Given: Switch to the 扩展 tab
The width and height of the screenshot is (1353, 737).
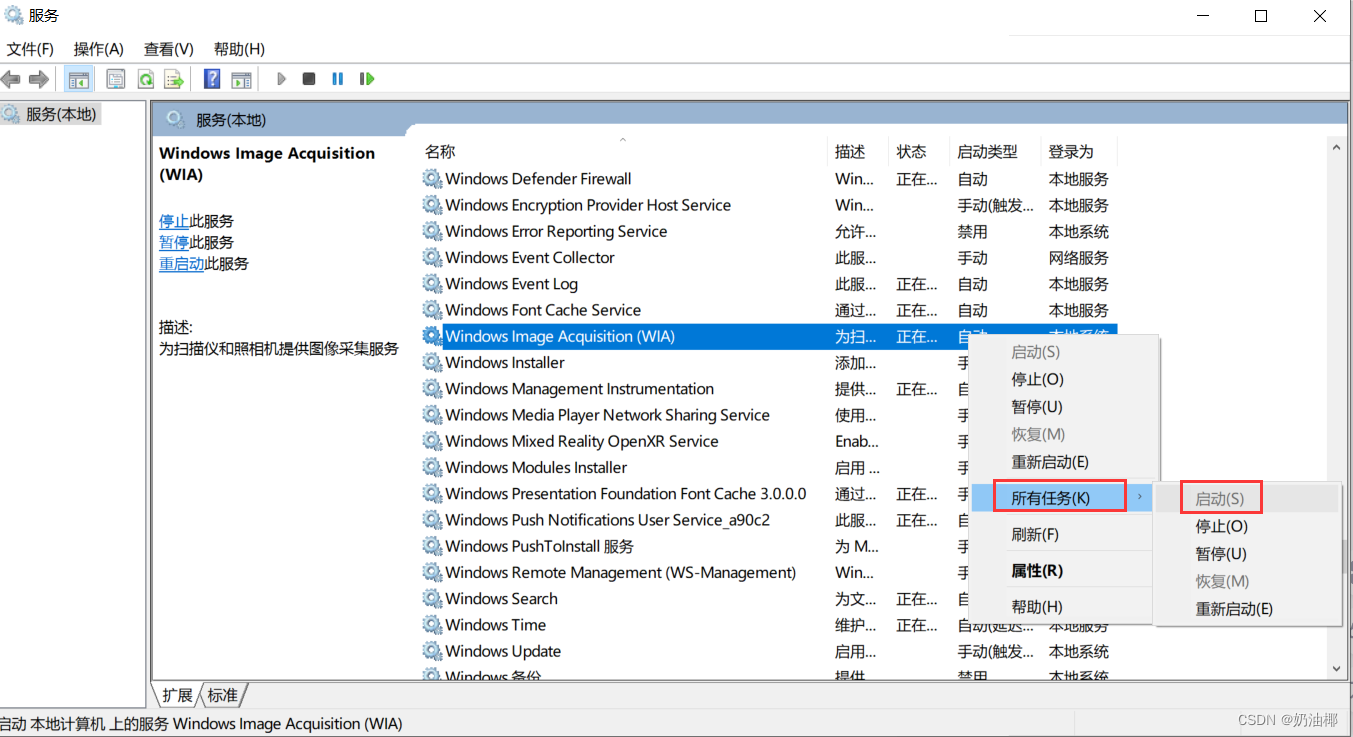Looking at the screenshot, I should point(177,695).
